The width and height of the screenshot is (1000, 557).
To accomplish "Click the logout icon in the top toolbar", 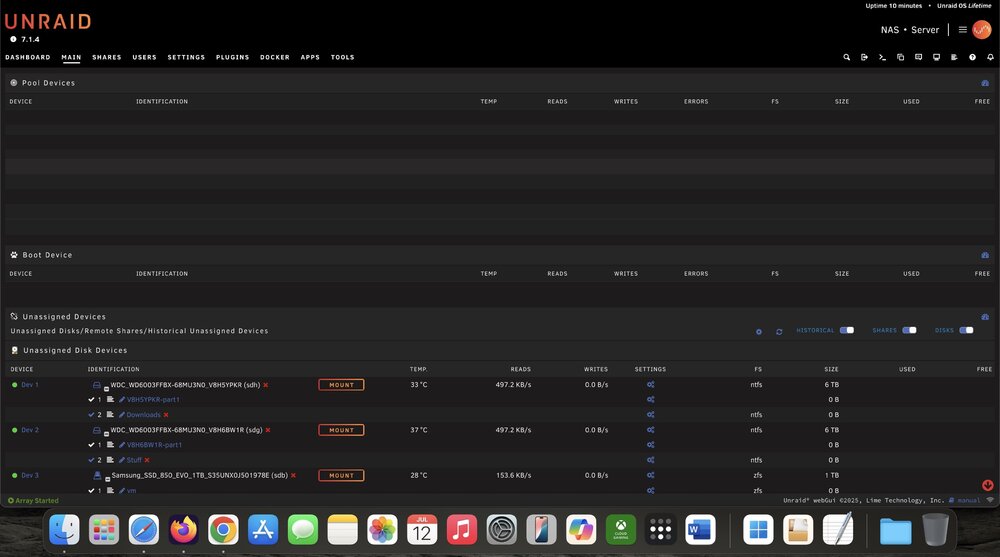I will (864, 57).
